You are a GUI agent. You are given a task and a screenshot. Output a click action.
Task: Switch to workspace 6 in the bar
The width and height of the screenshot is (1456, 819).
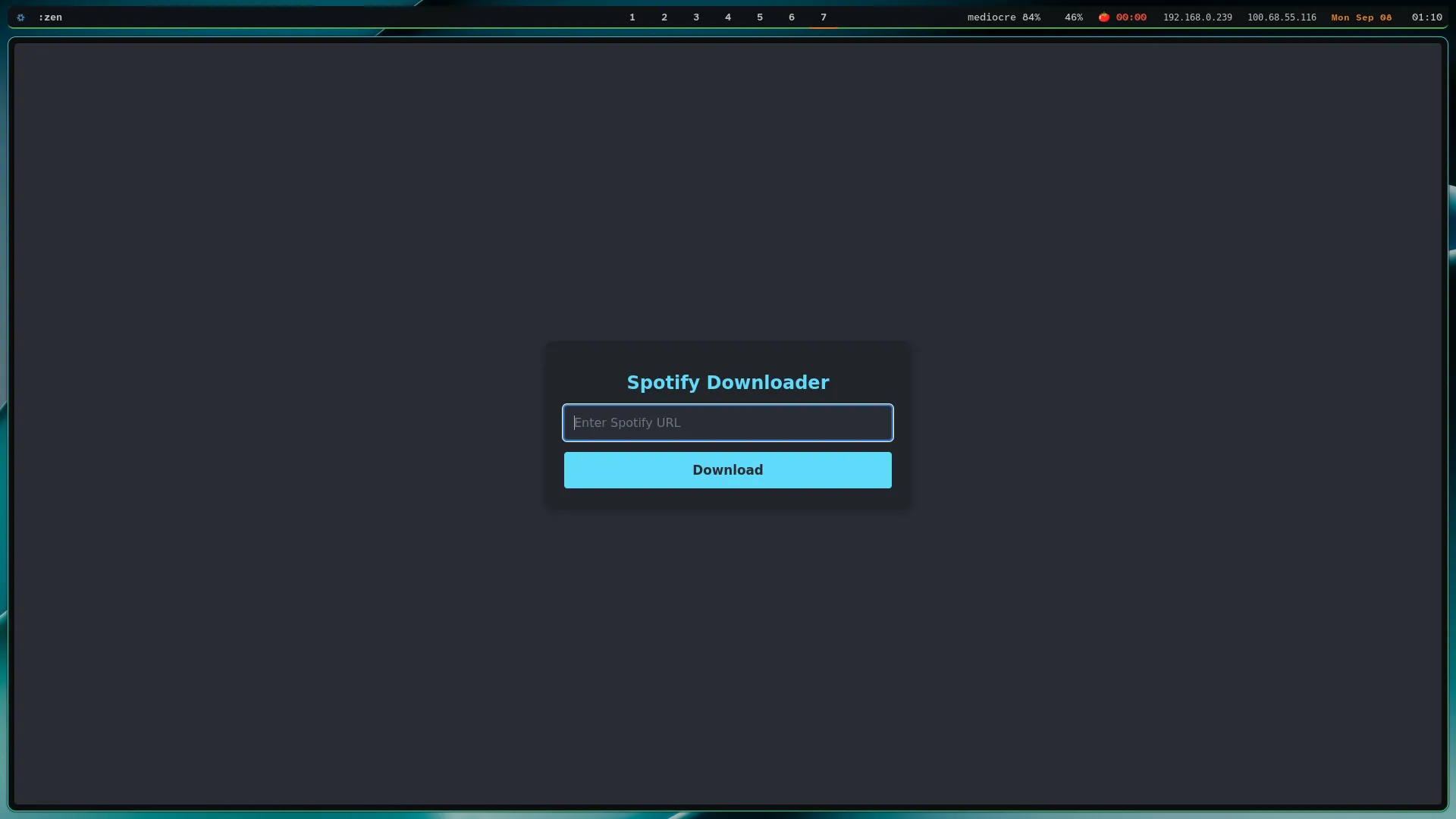[x=791, y=17]
